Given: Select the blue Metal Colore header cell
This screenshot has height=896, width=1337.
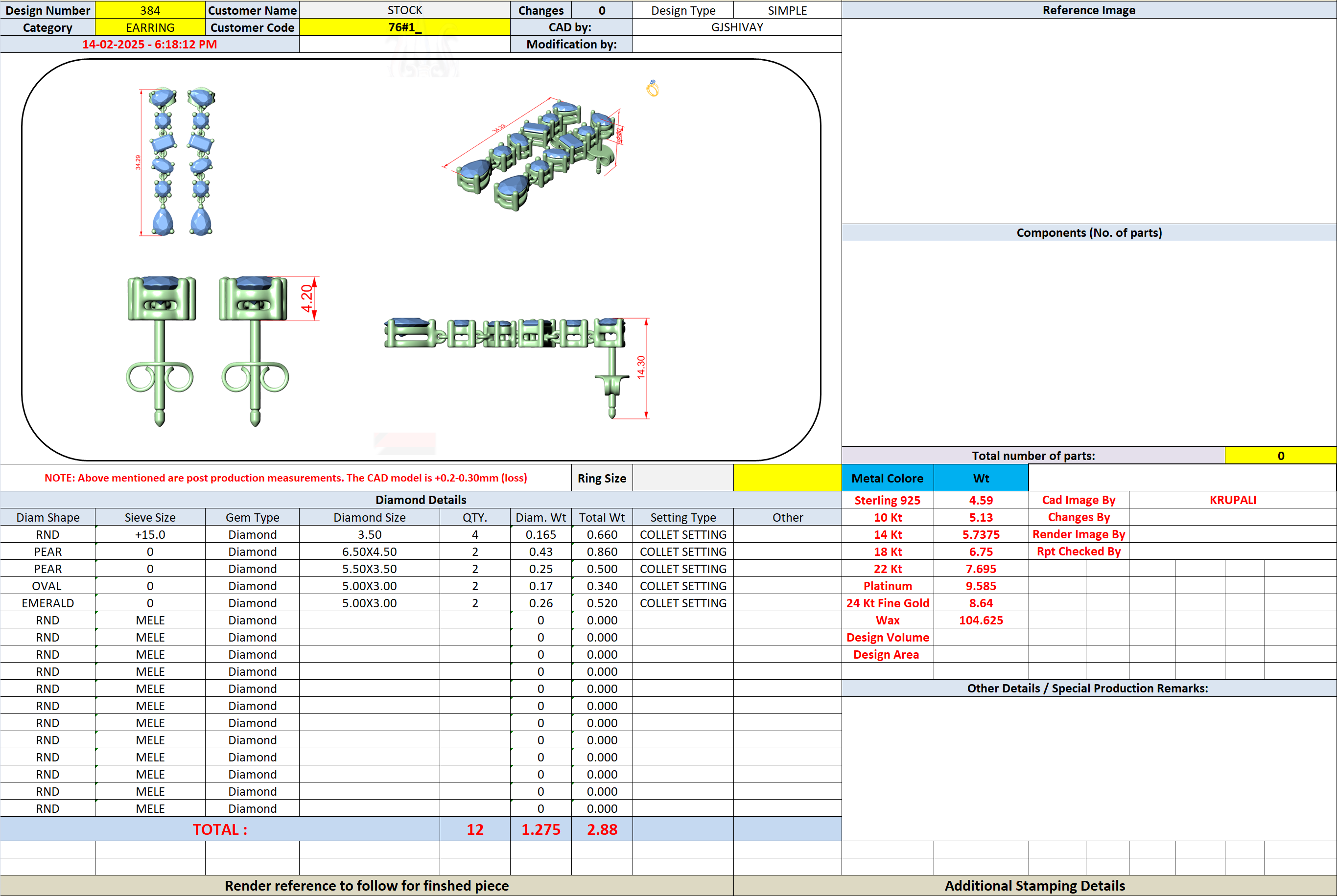Looking at the screenshot, I should 888,478.
